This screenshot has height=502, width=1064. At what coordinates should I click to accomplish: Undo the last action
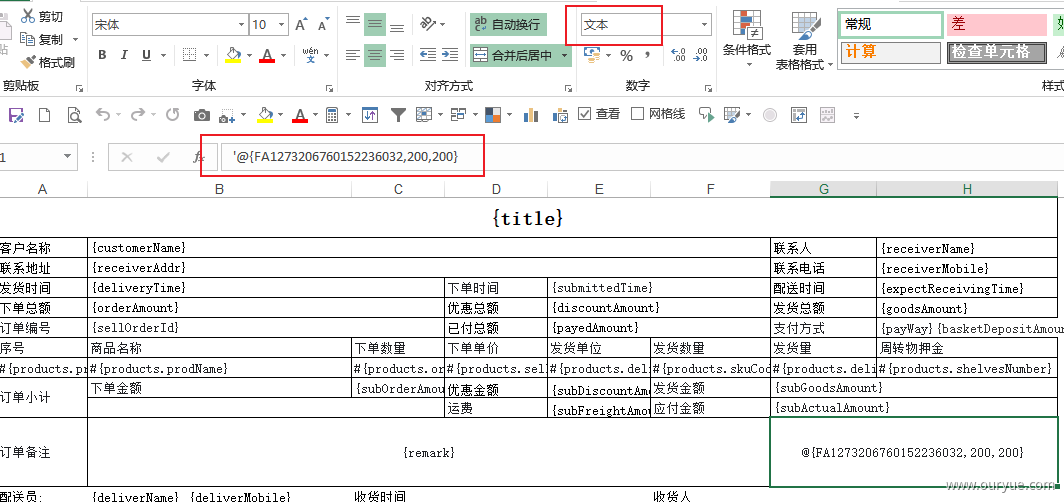pyautogui.click(x=103, y=115)
